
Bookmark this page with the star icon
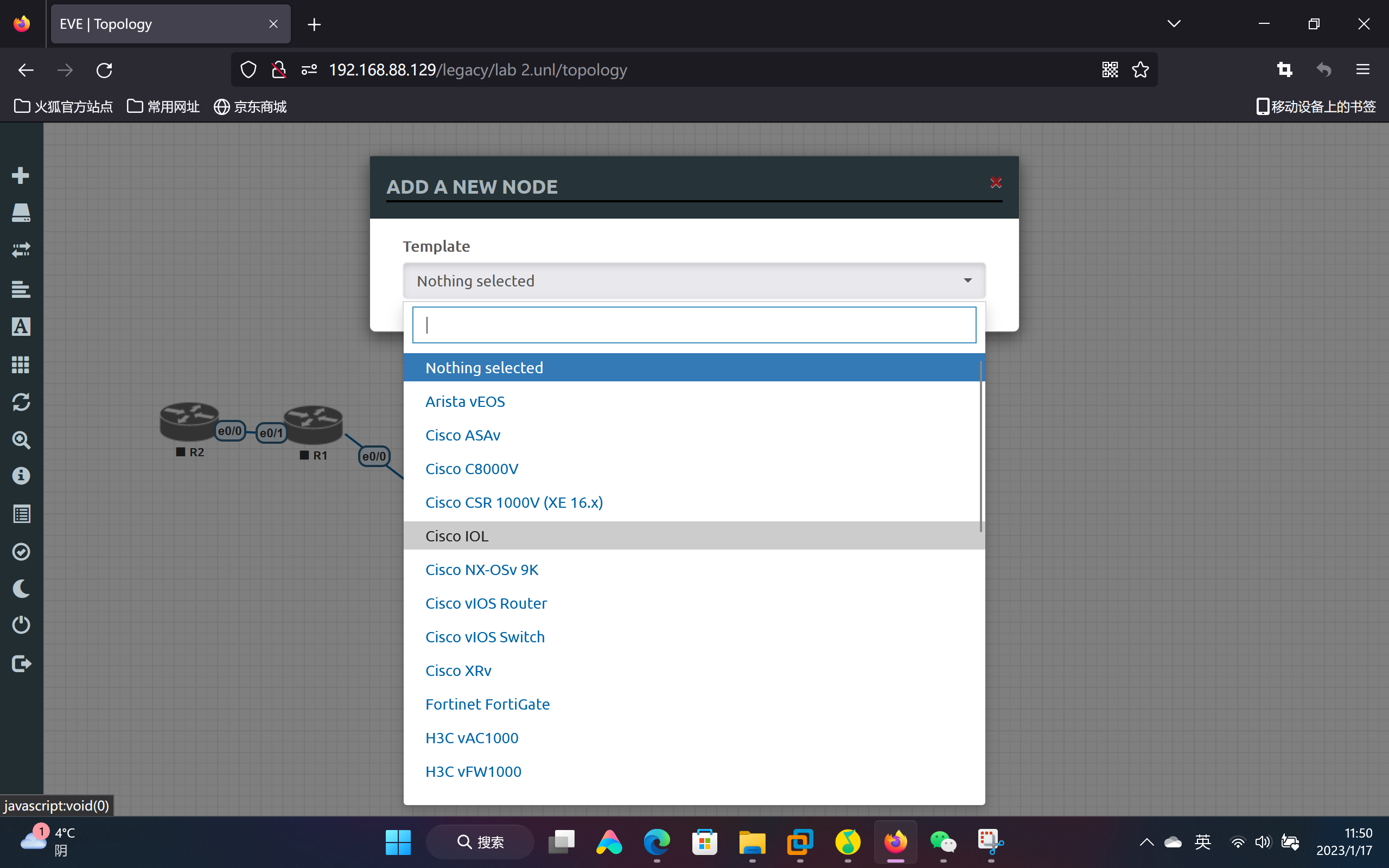[x=1140, y=69]
